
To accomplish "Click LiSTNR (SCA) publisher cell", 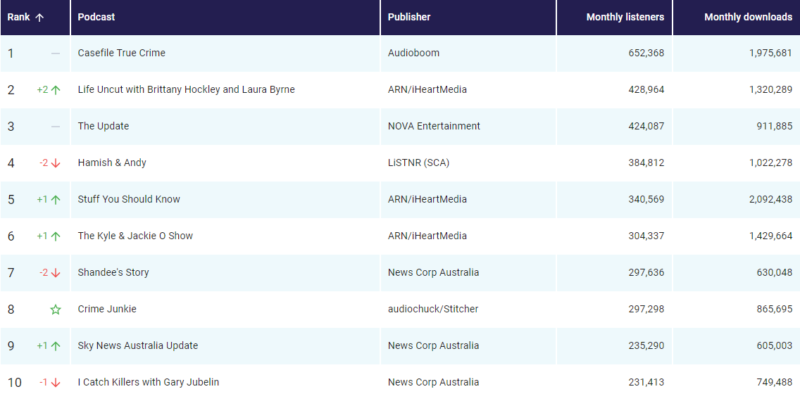I will click(417, 163).
